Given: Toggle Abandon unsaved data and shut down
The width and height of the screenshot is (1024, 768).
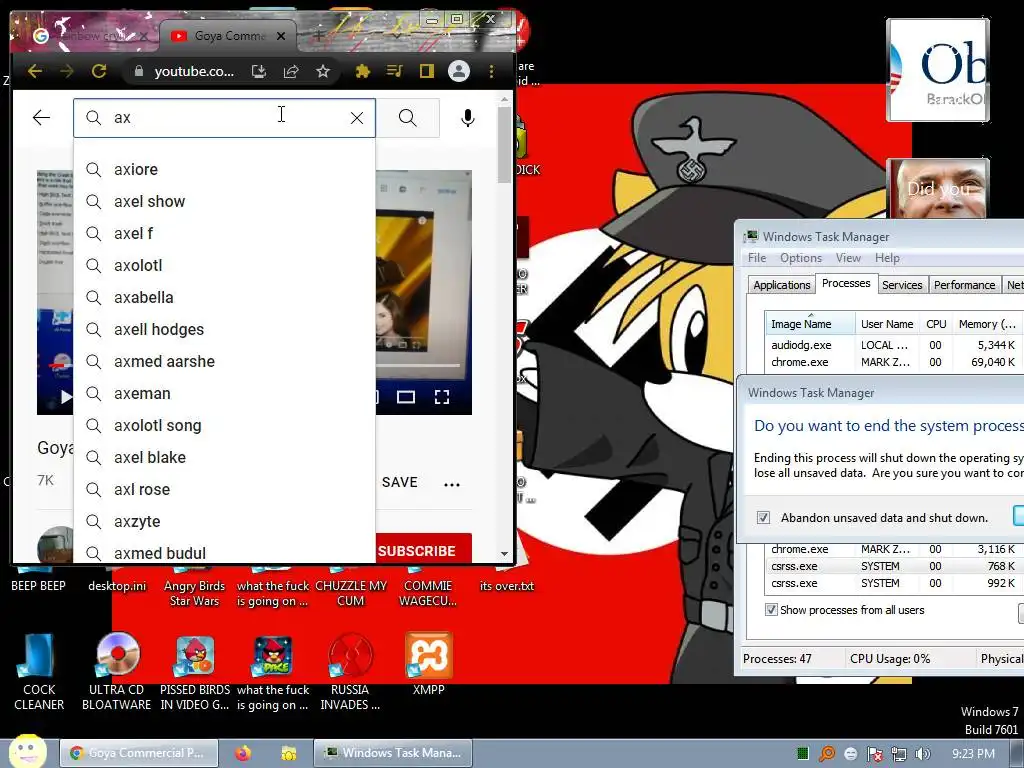Looking at the screenshot, I should tap(763, 518).
